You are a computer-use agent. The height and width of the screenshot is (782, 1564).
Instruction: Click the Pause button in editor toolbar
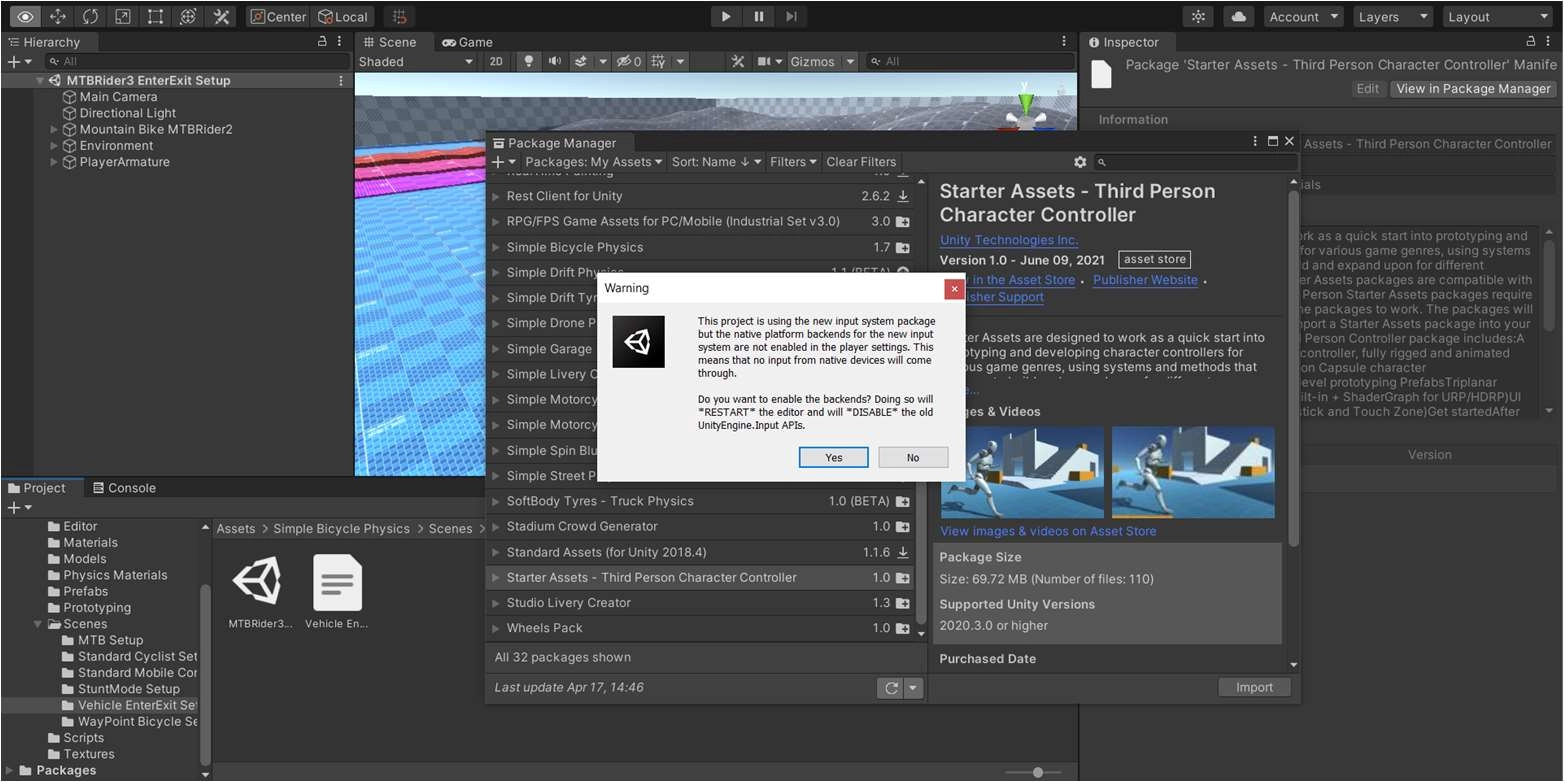pos(759,16)
